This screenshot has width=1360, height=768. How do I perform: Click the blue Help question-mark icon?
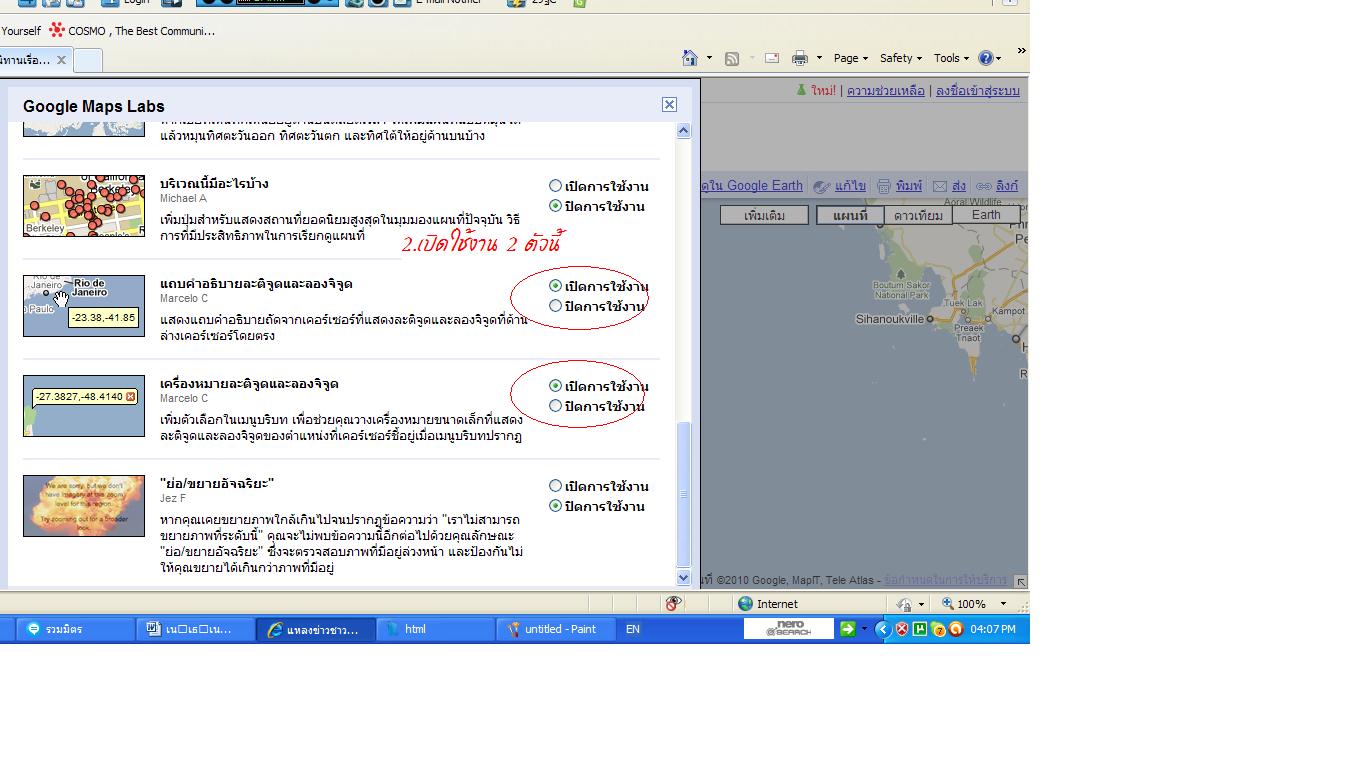(x=985, y=58)
